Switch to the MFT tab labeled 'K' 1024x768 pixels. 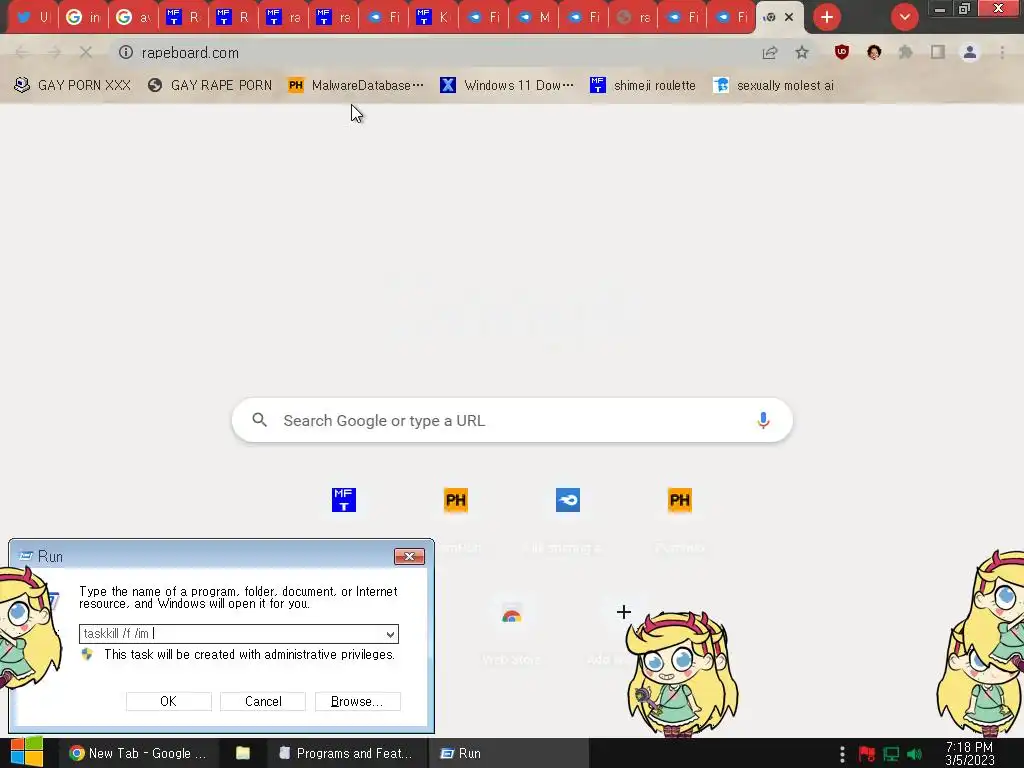(x=434, y=17)
